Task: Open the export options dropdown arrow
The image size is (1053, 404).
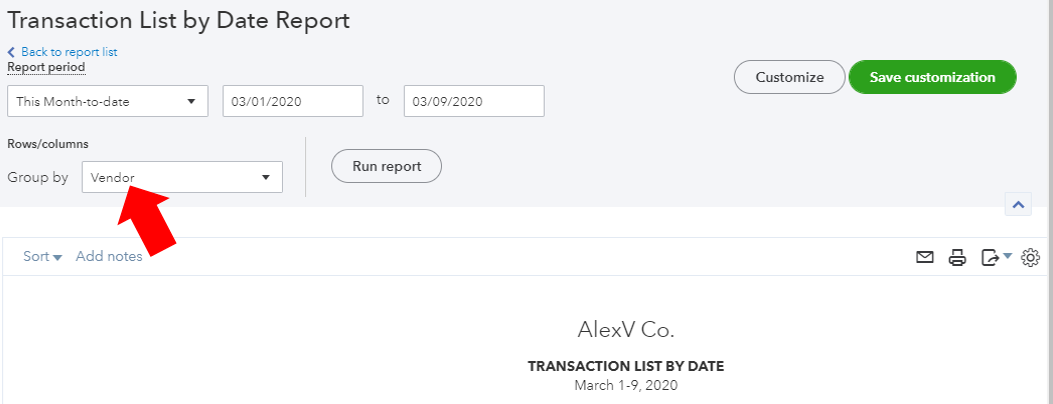Action: (1007, 256)
